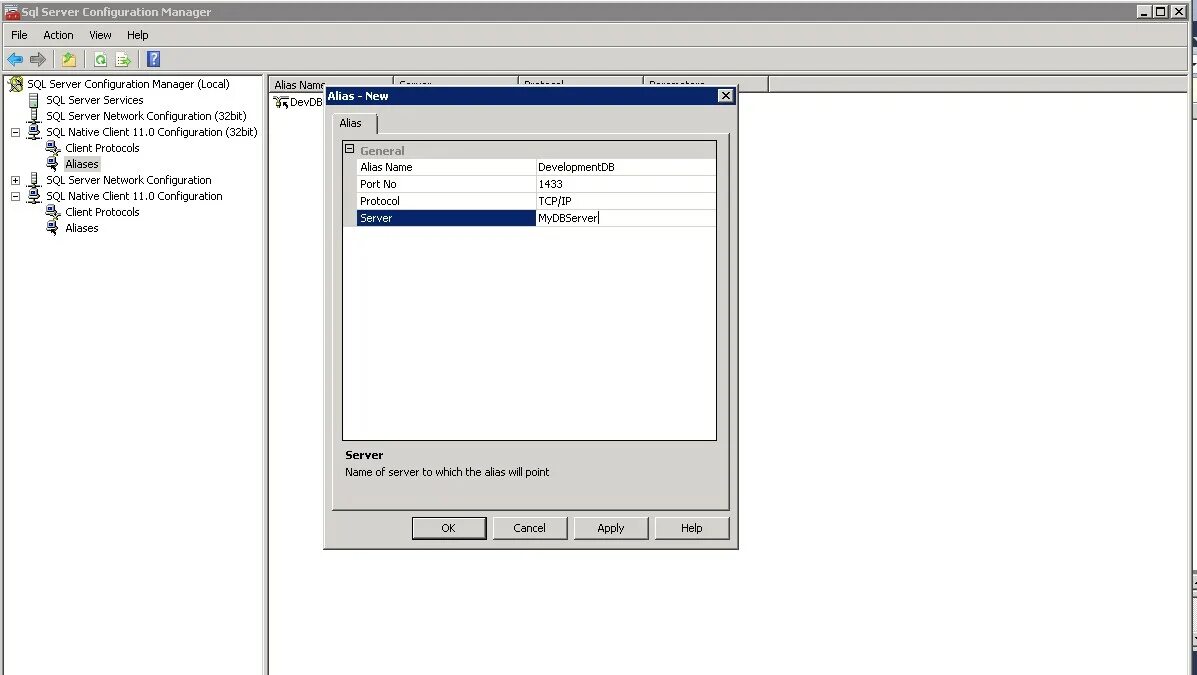The width and height of the screenshot is (1197, 675).
Task: Select lower Aliases tree item label
Action: pos(82,228)
